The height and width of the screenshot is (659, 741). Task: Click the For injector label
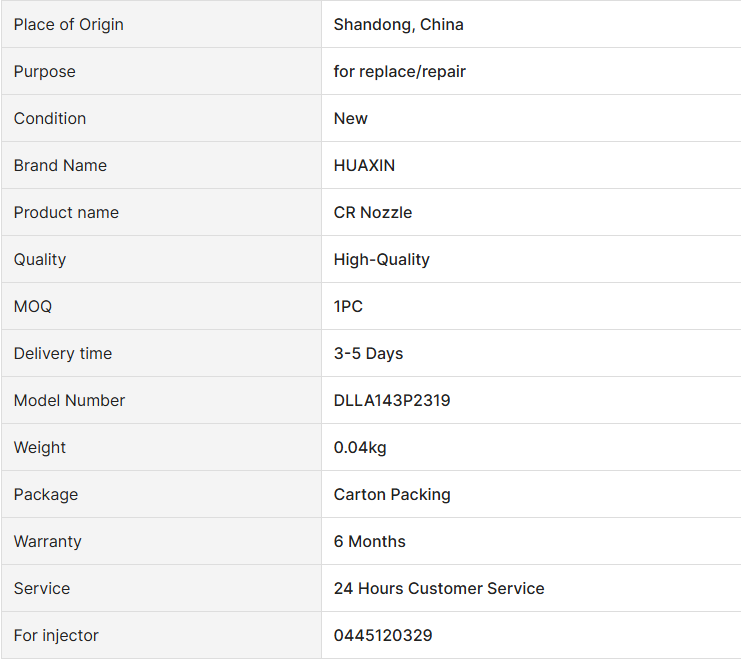pos(56,635)
